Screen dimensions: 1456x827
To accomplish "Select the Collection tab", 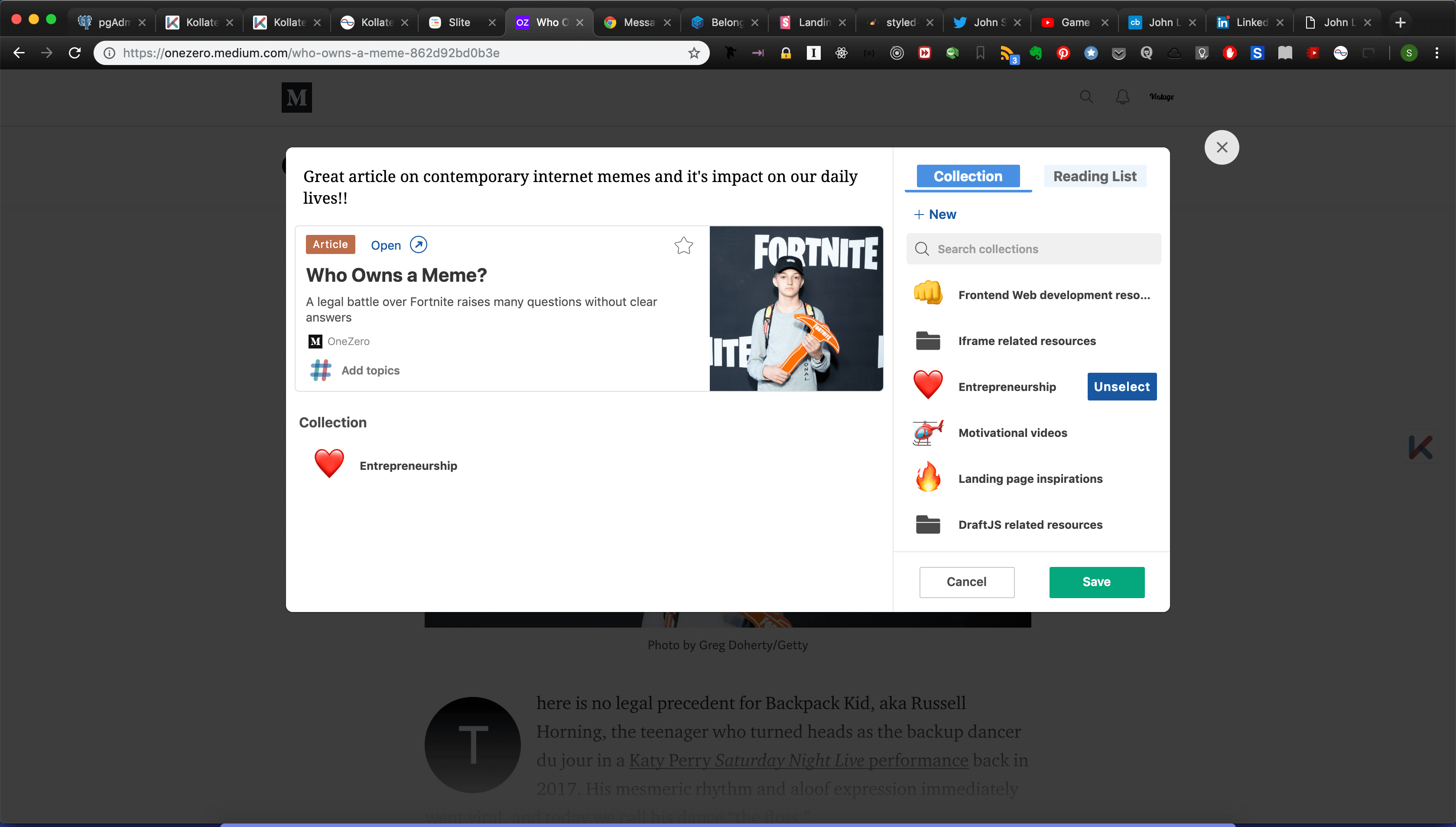I will pyautogui.click(x=968, y=176).
